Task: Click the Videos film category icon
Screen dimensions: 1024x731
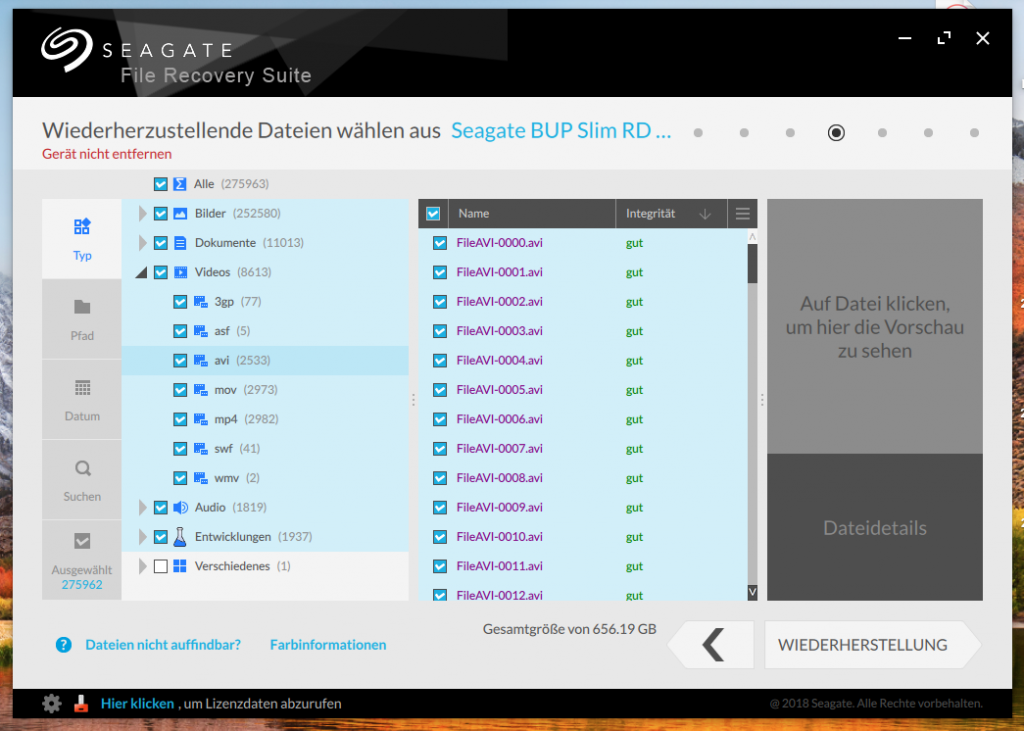Action: (x=180, y=272)
